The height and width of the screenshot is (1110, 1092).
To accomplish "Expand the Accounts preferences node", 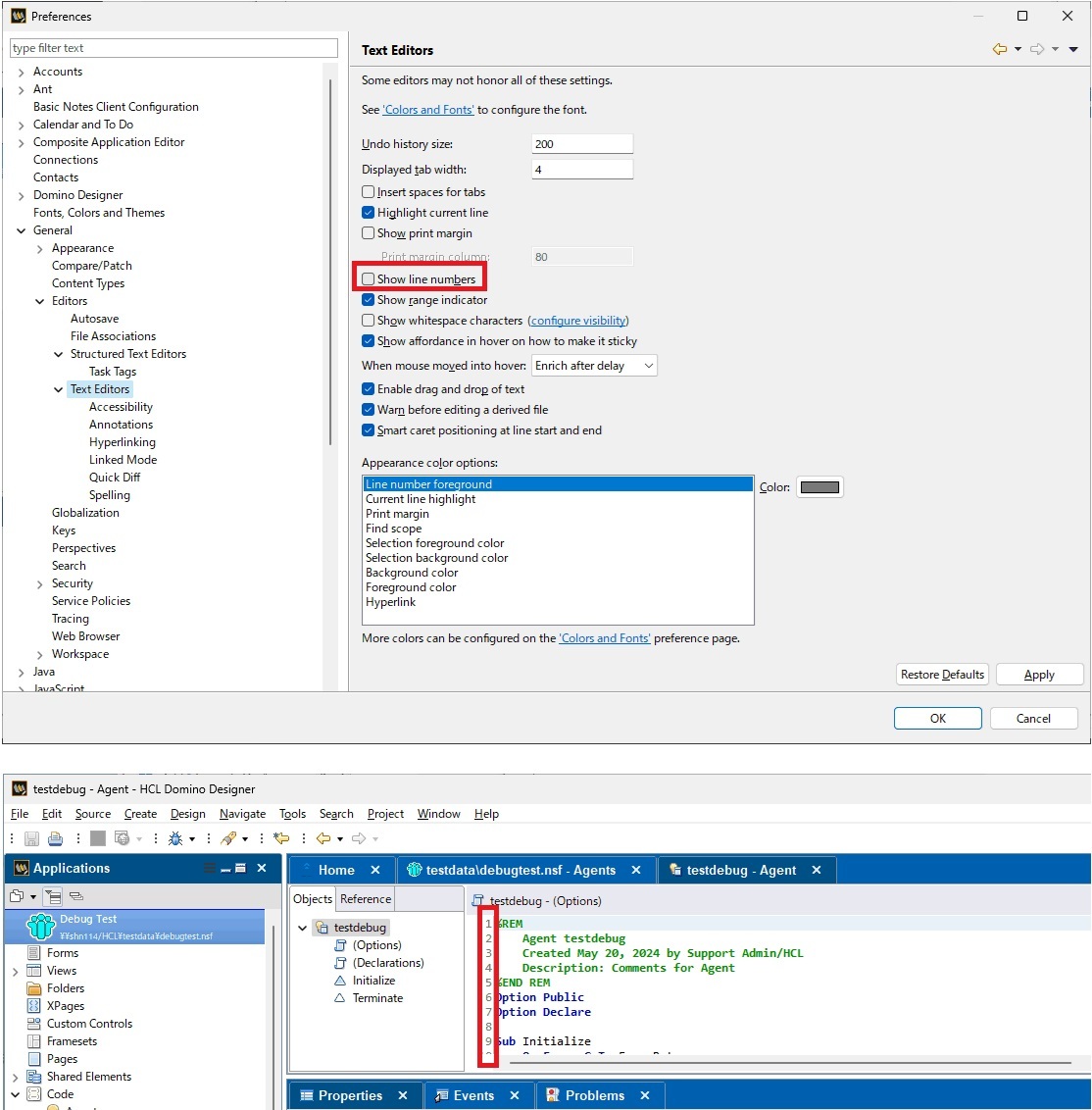I will [x=22, y=73].
